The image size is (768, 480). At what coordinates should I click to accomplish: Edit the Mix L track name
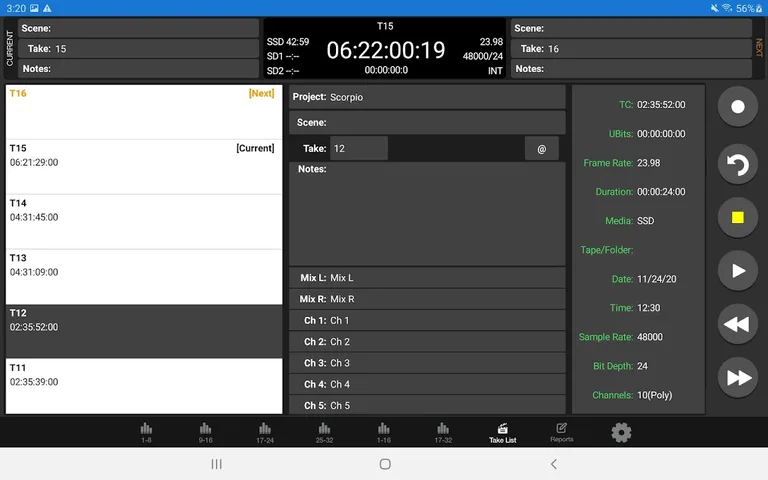coord(427,278)
